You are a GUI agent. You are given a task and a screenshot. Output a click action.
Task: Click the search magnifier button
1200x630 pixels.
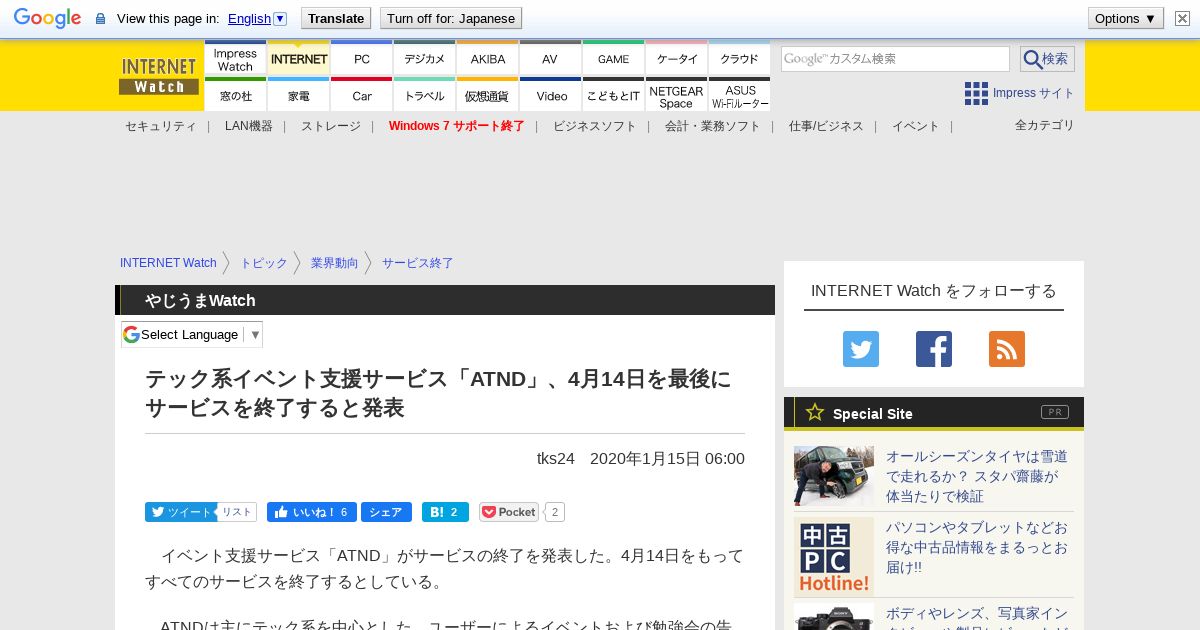1047,59
